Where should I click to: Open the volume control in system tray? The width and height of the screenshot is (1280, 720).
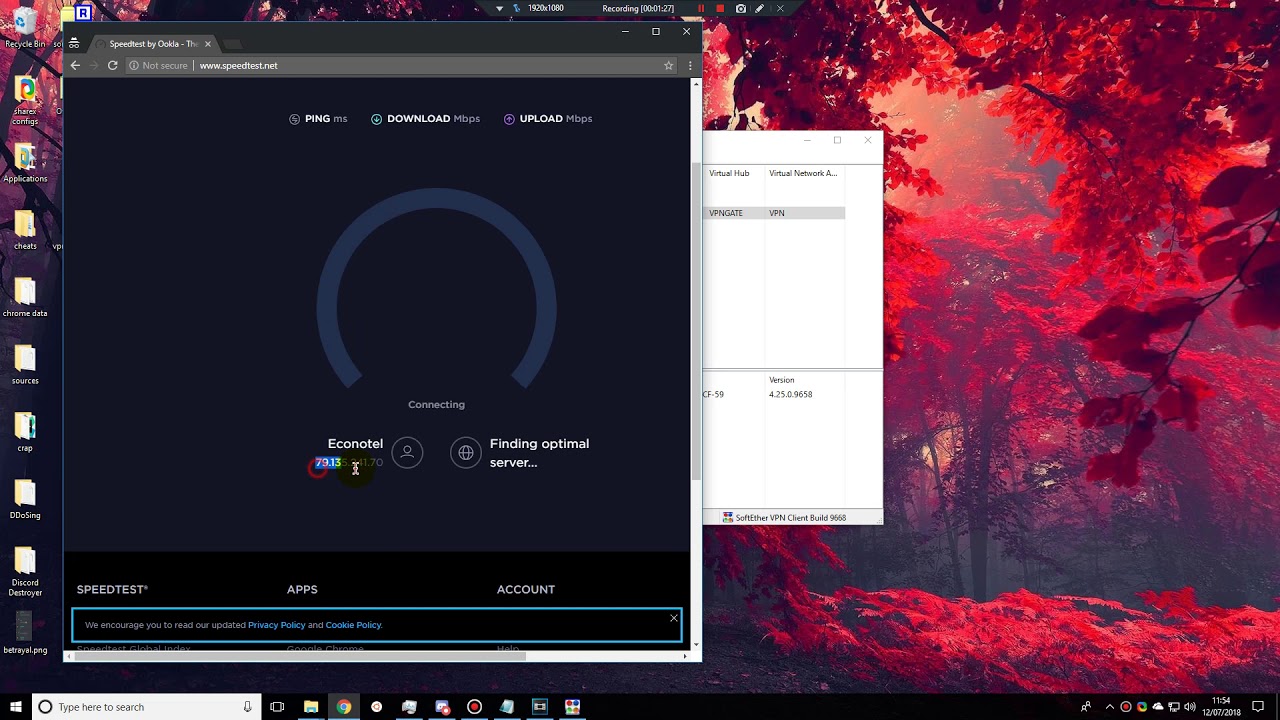1190,707
